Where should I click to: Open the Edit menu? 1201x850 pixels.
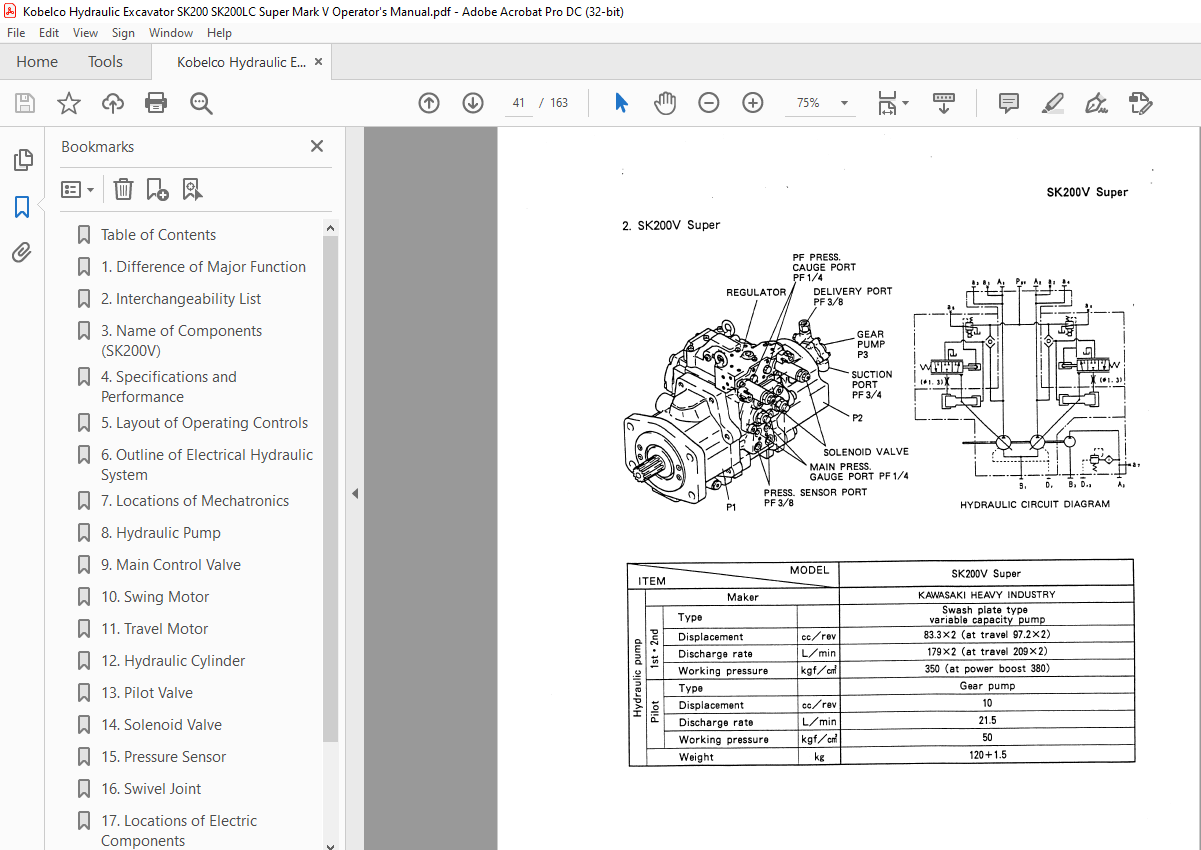click(x=49, y=33)
